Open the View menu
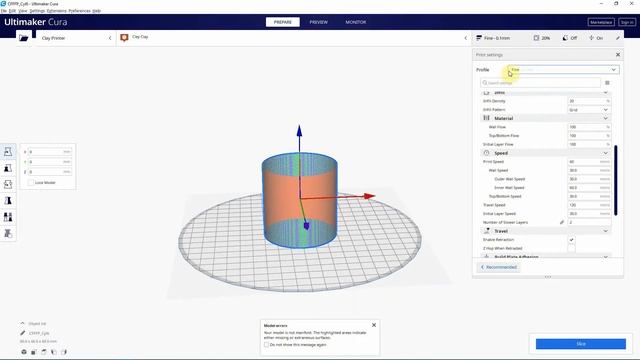Screen dimensions: 640x360 click(x=23, y=11)
